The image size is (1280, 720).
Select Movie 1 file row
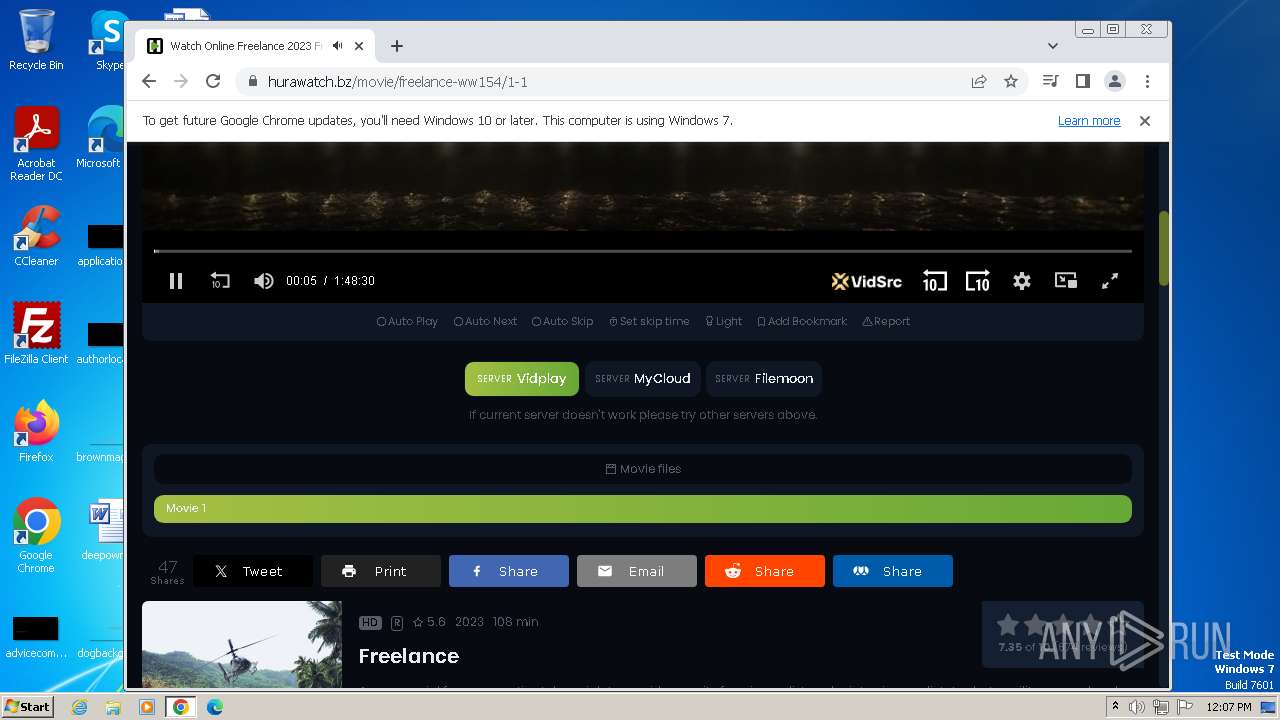pos(643,508)
